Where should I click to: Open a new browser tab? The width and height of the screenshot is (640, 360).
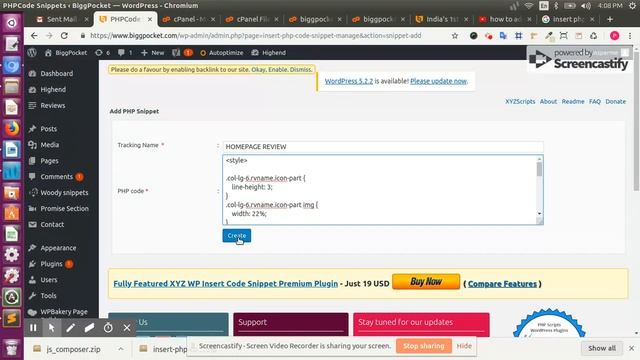(x=610, y=19)
